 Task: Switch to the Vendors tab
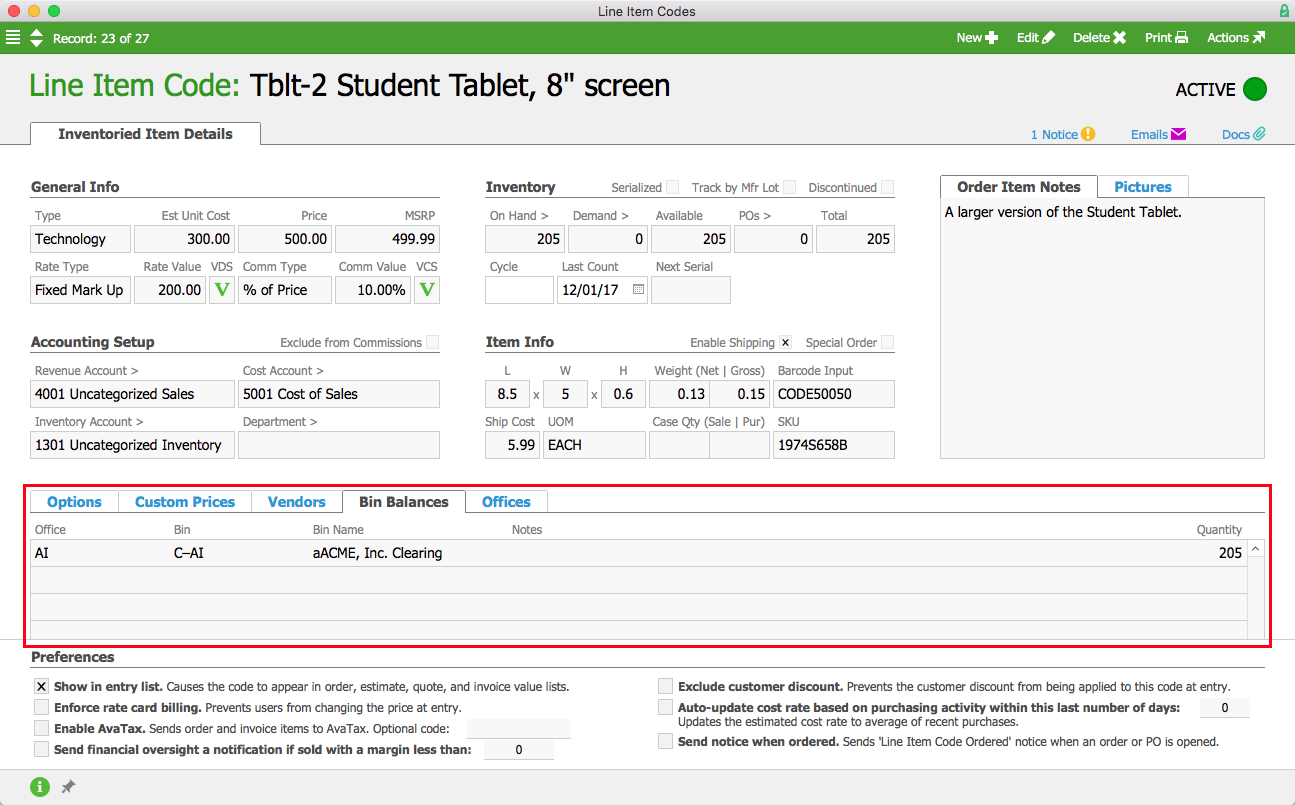pos(297,502)
